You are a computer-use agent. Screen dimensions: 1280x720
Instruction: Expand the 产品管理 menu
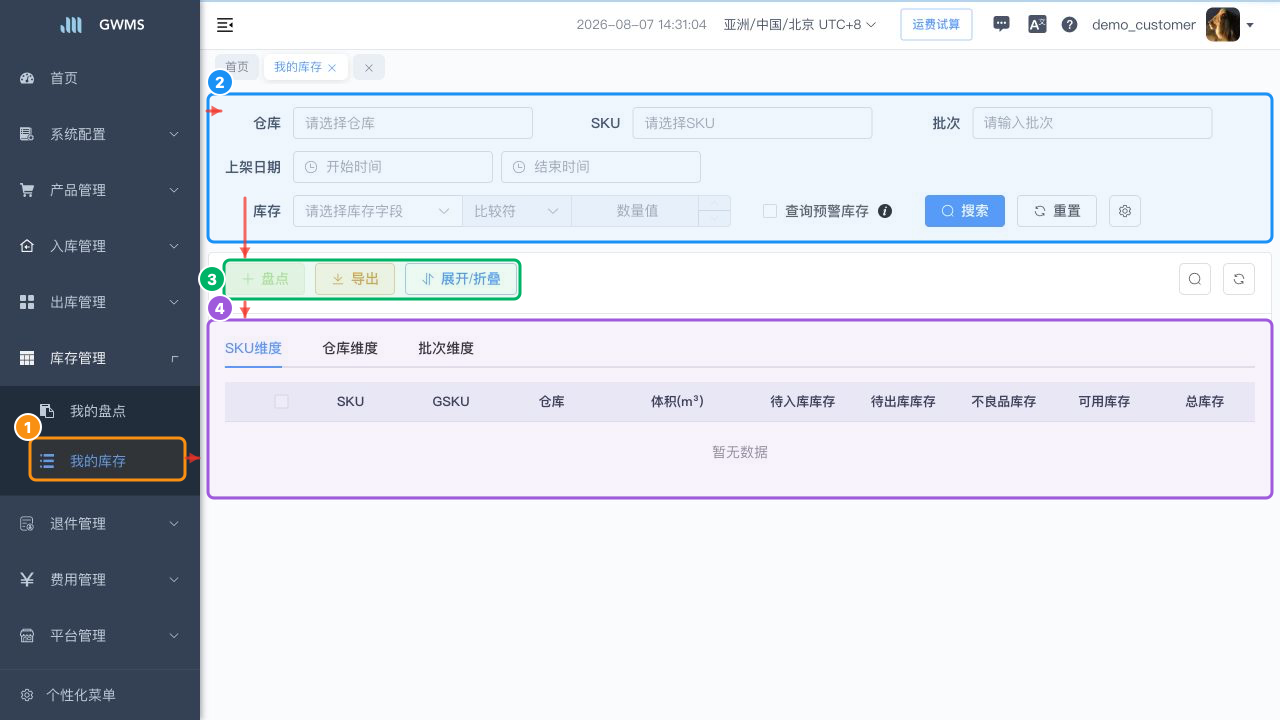pos(100,190)
